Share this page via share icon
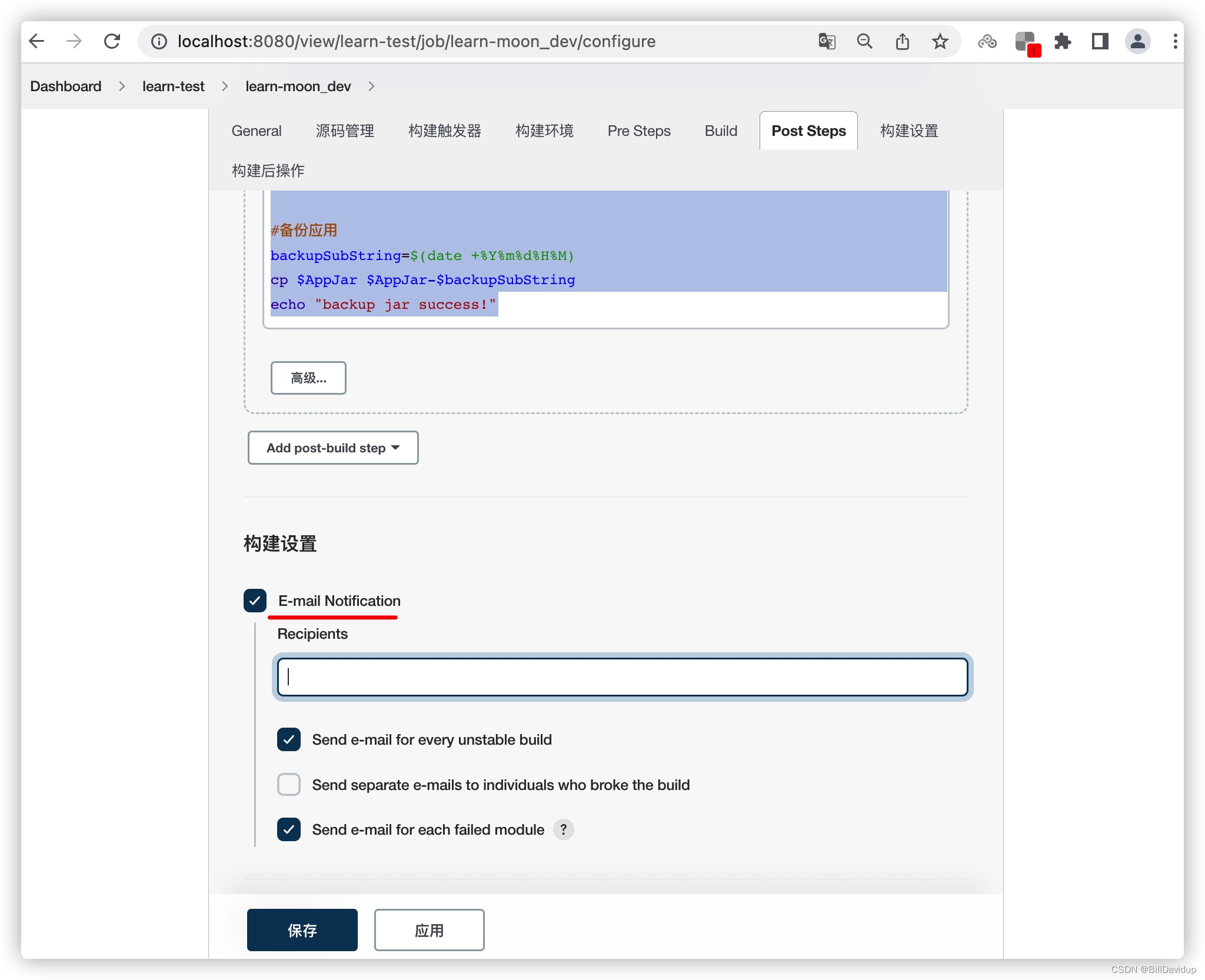 click(x=902, y=41)
